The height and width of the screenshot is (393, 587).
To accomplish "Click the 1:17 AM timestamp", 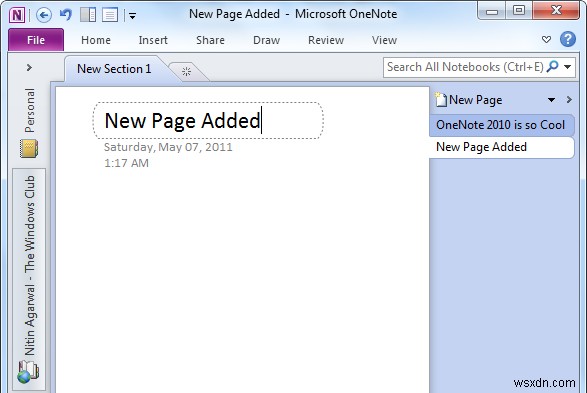I will [126, 163].
